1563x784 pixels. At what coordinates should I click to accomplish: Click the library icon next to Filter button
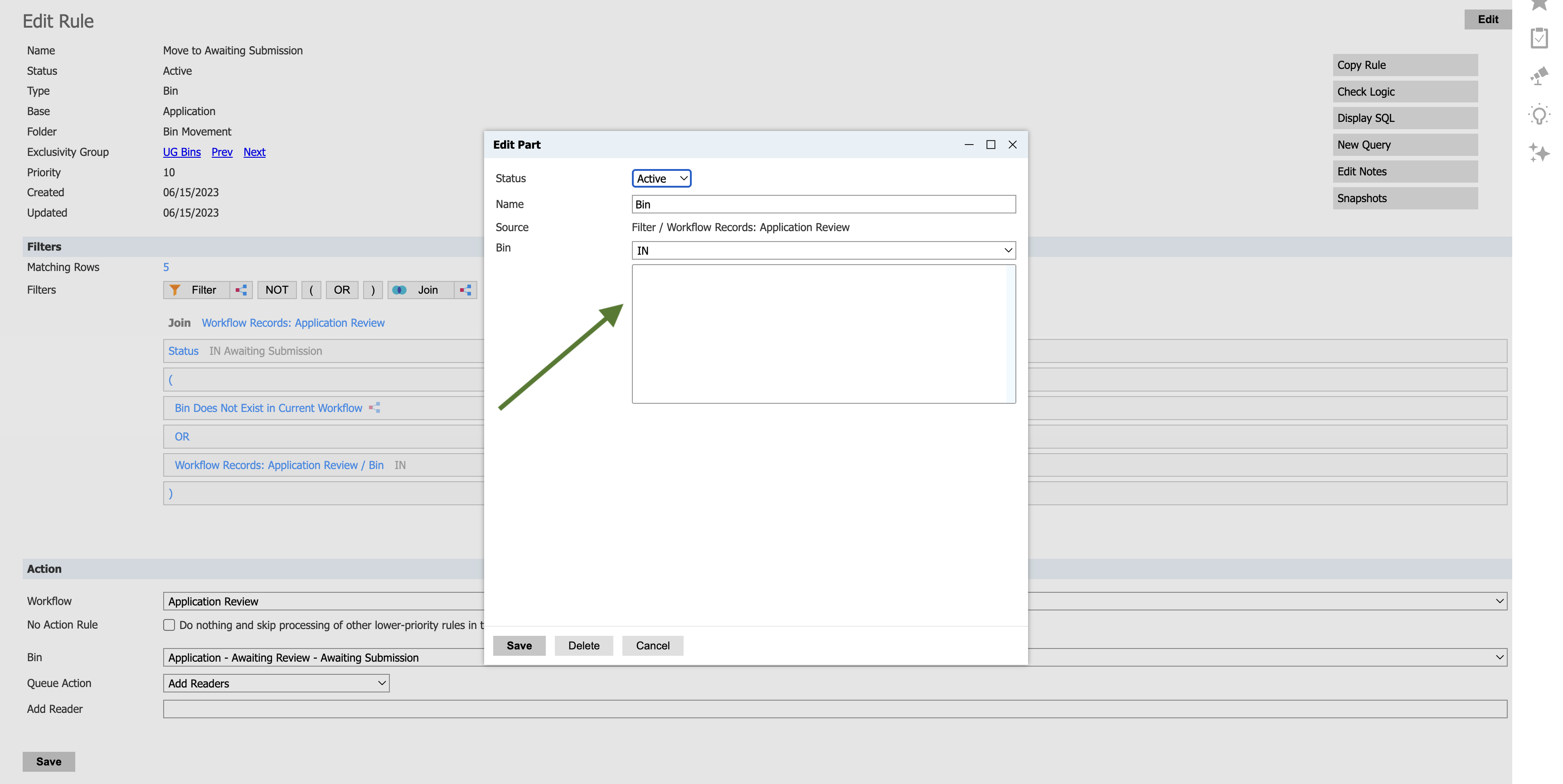coord(241,290)
